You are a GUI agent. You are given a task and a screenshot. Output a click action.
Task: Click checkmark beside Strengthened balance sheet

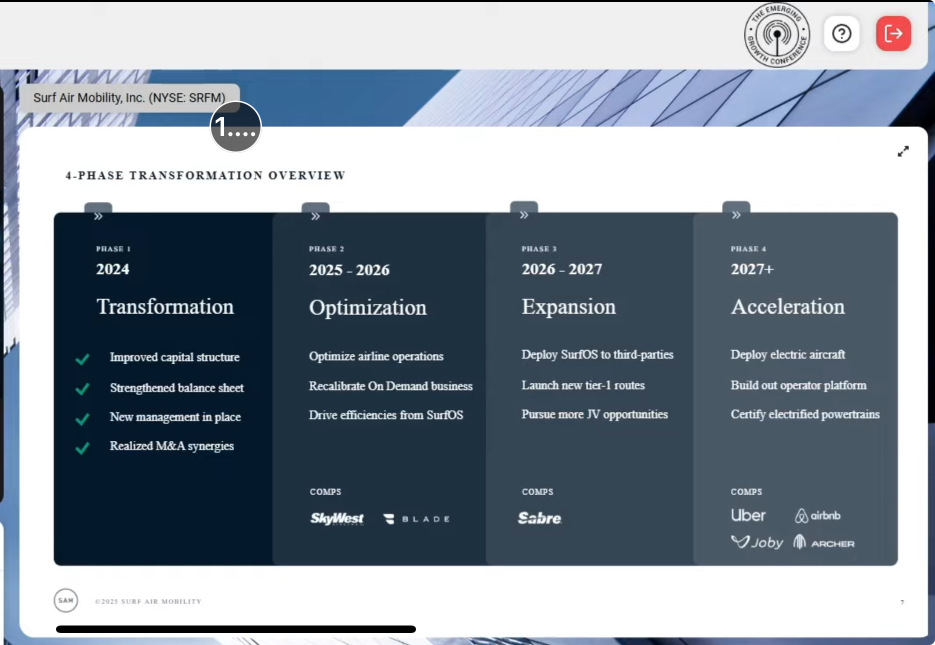pos(83,389)
